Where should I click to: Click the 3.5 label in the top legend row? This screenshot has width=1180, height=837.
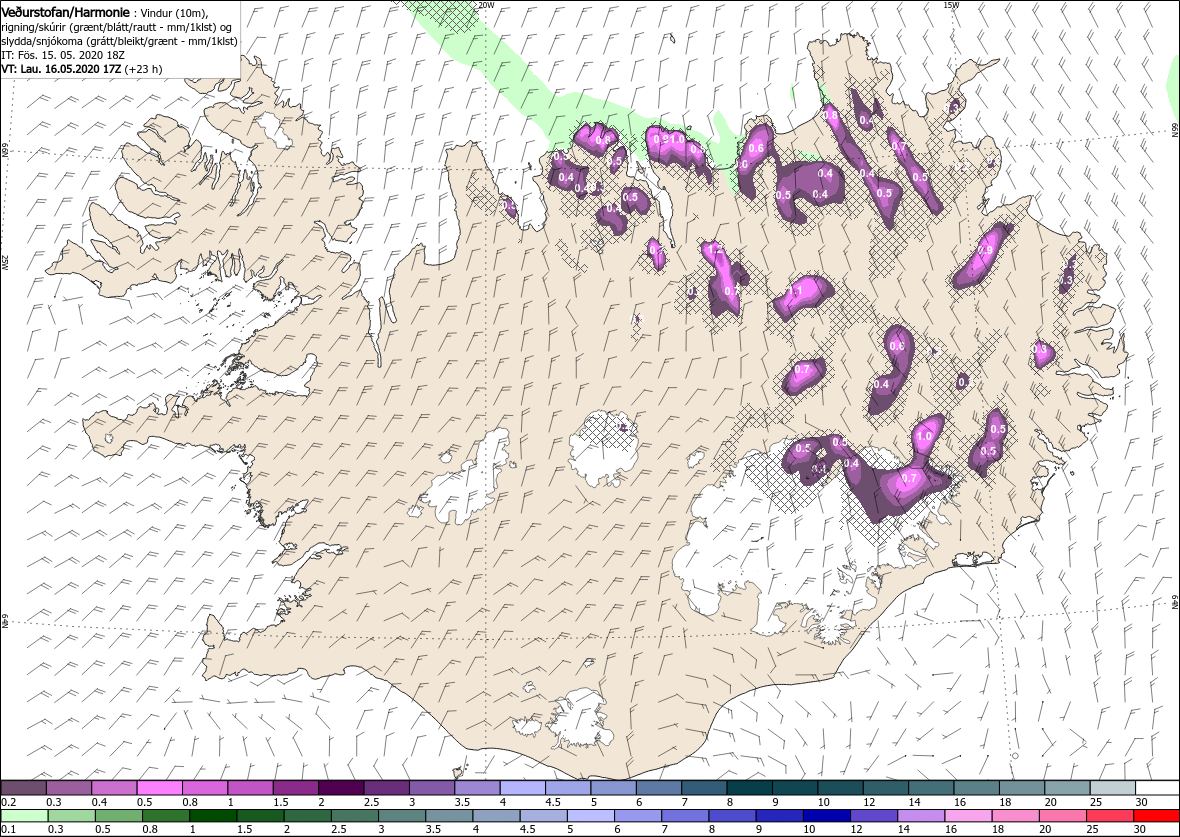click(462, 802)
